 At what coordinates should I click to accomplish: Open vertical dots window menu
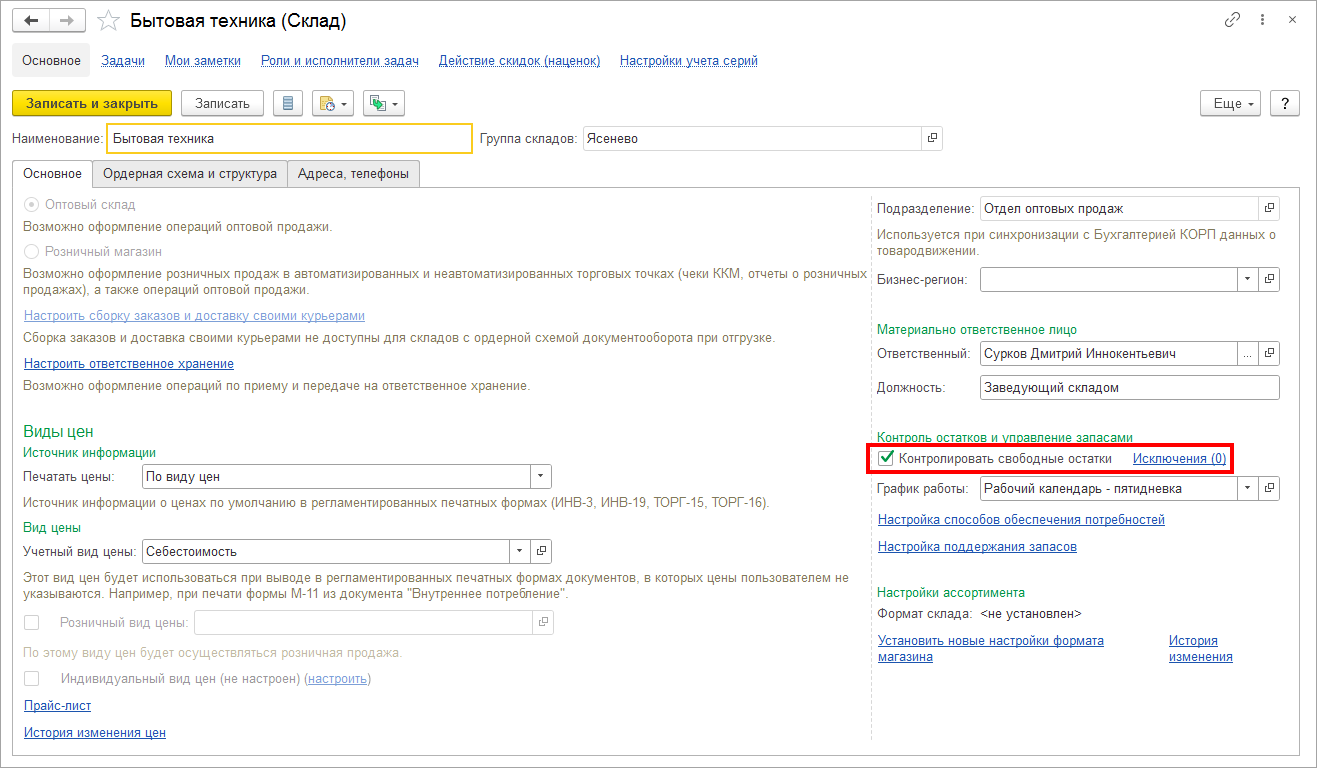[1263, 20]
